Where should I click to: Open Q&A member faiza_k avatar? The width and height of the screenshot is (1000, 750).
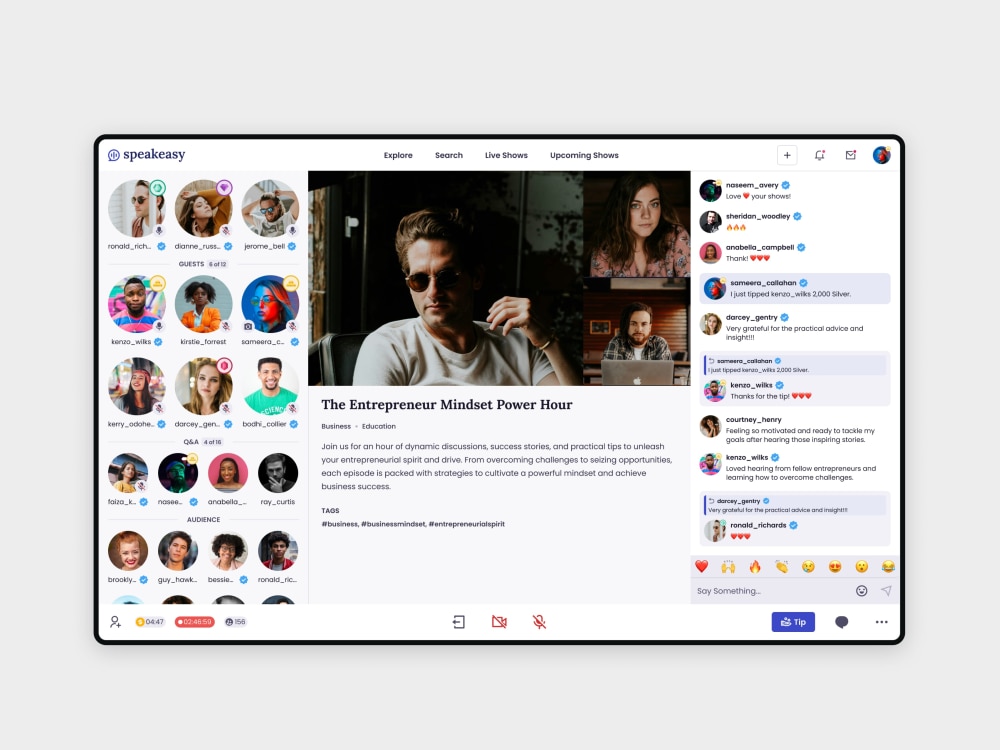128,473
